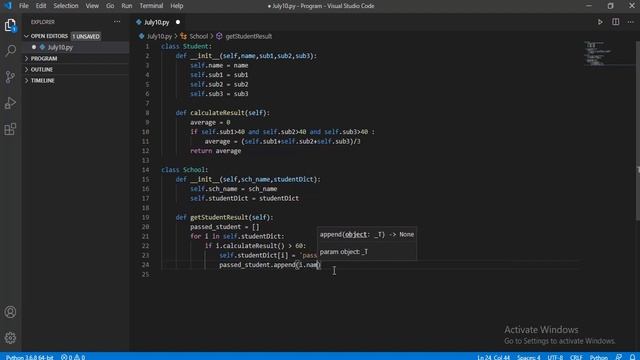The width and height of the screenshot is (640, 360).
Task: Expand the PROGRAM folder section
Action: point(44,58)
